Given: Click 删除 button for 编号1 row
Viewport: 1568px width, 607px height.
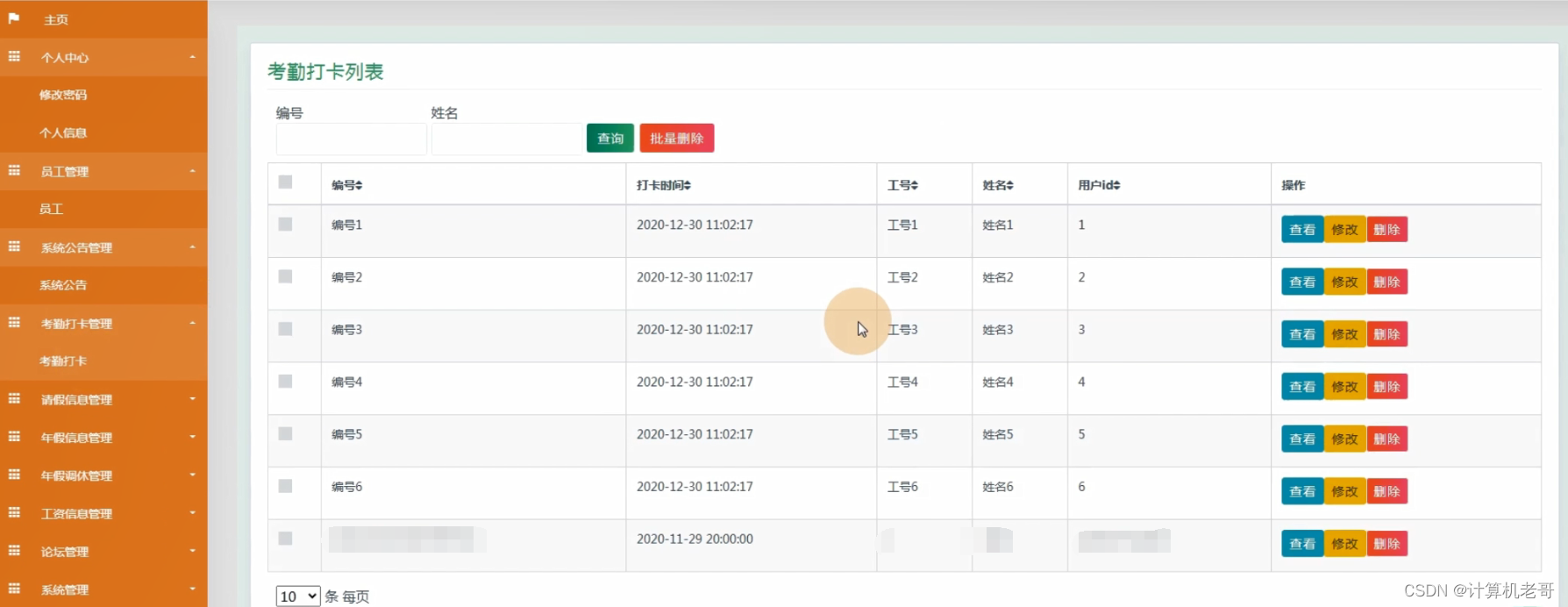Looking at the screenshot, I should pyautogui.click(x=1386, y=230).
